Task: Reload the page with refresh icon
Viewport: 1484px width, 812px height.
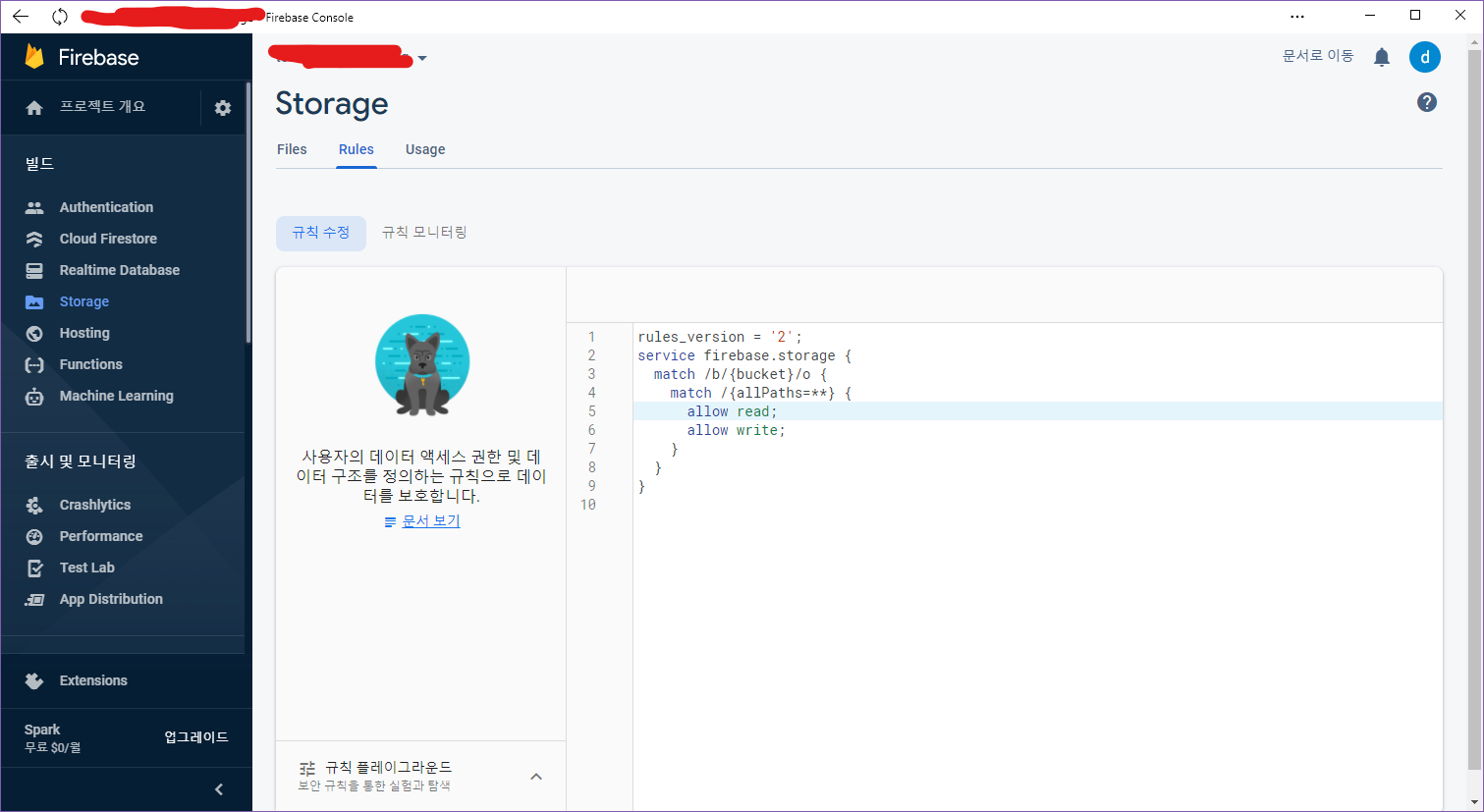Action: tap(60, 17)
